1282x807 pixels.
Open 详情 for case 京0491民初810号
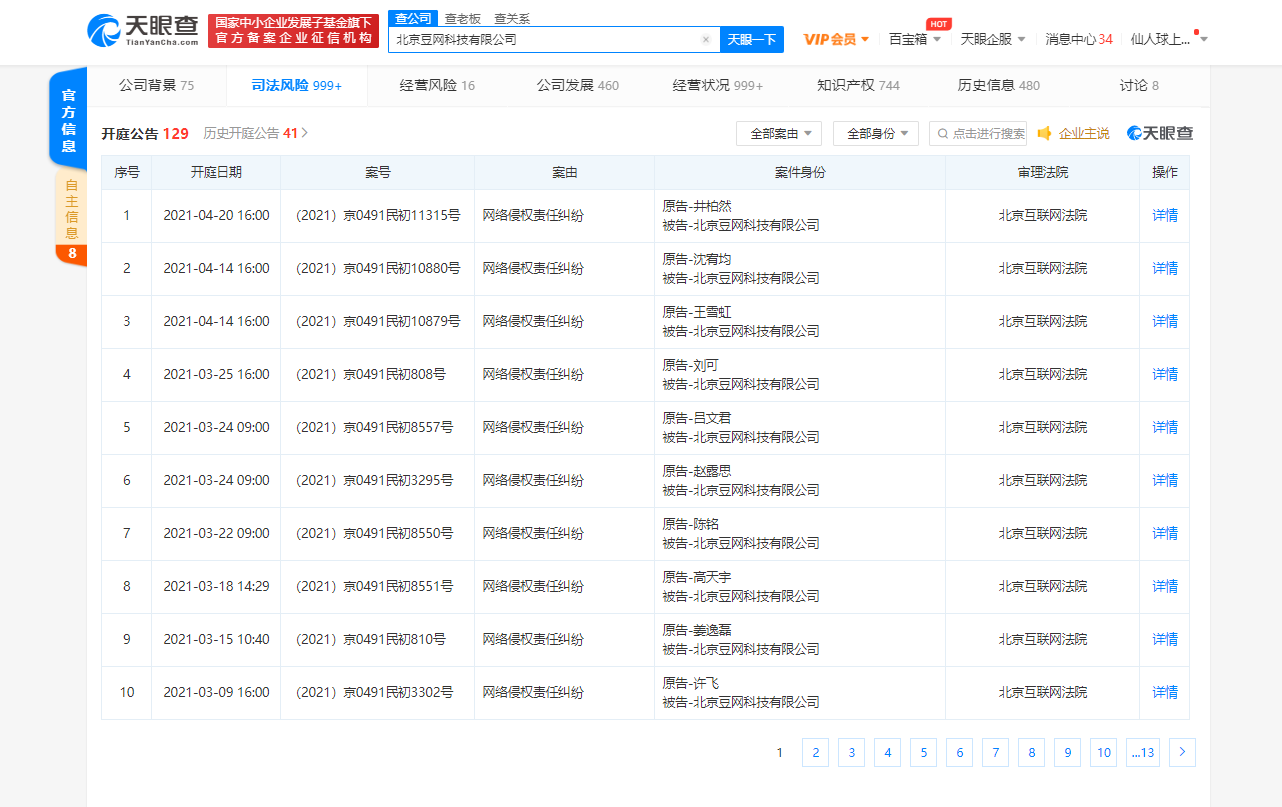coord(1164,639)
